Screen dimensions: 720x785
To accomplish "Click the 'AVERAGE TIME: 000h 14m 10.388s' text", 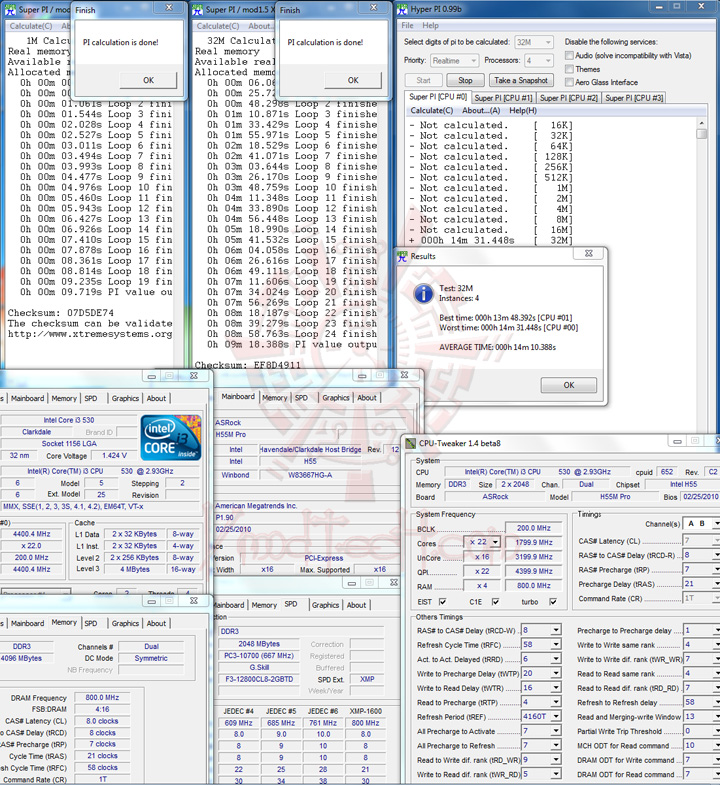I will point(497,347).
